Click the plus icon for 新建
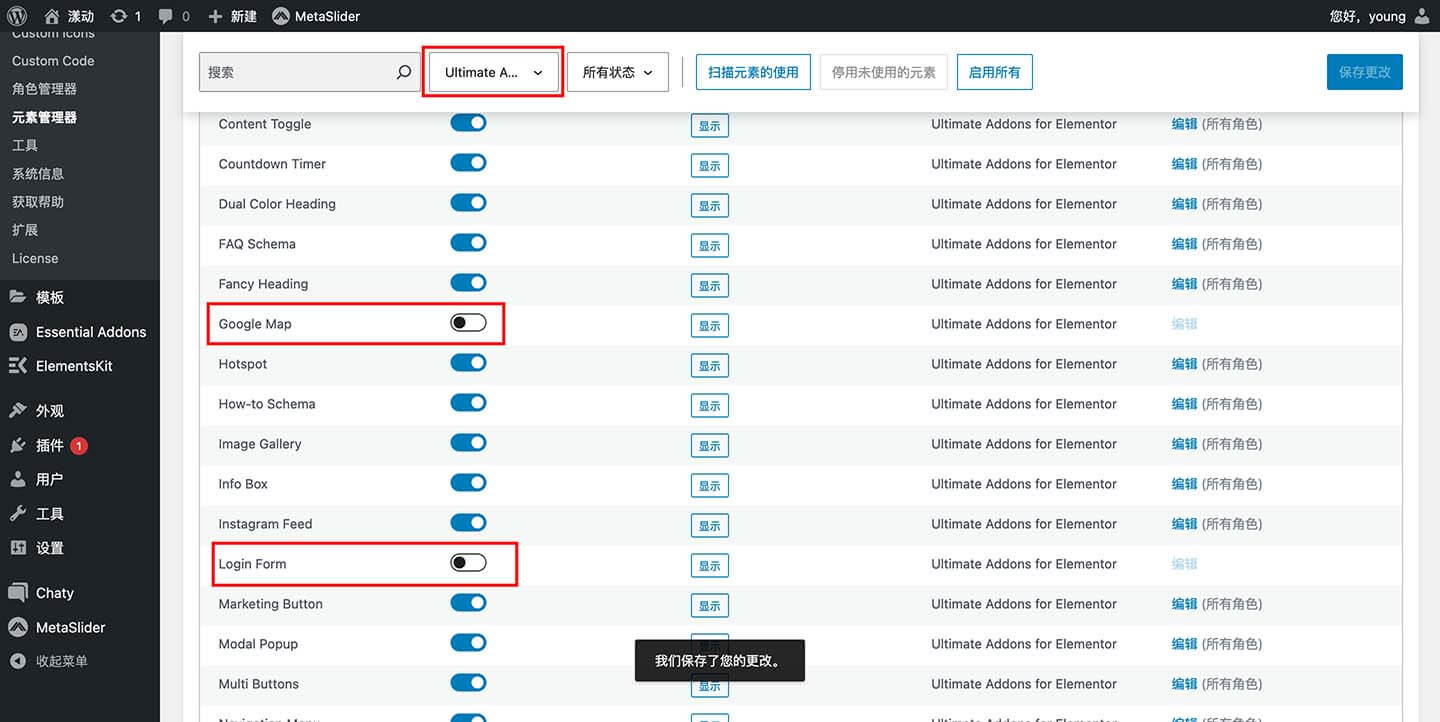Screen dimensions: 1440x722 pos(215,16)
